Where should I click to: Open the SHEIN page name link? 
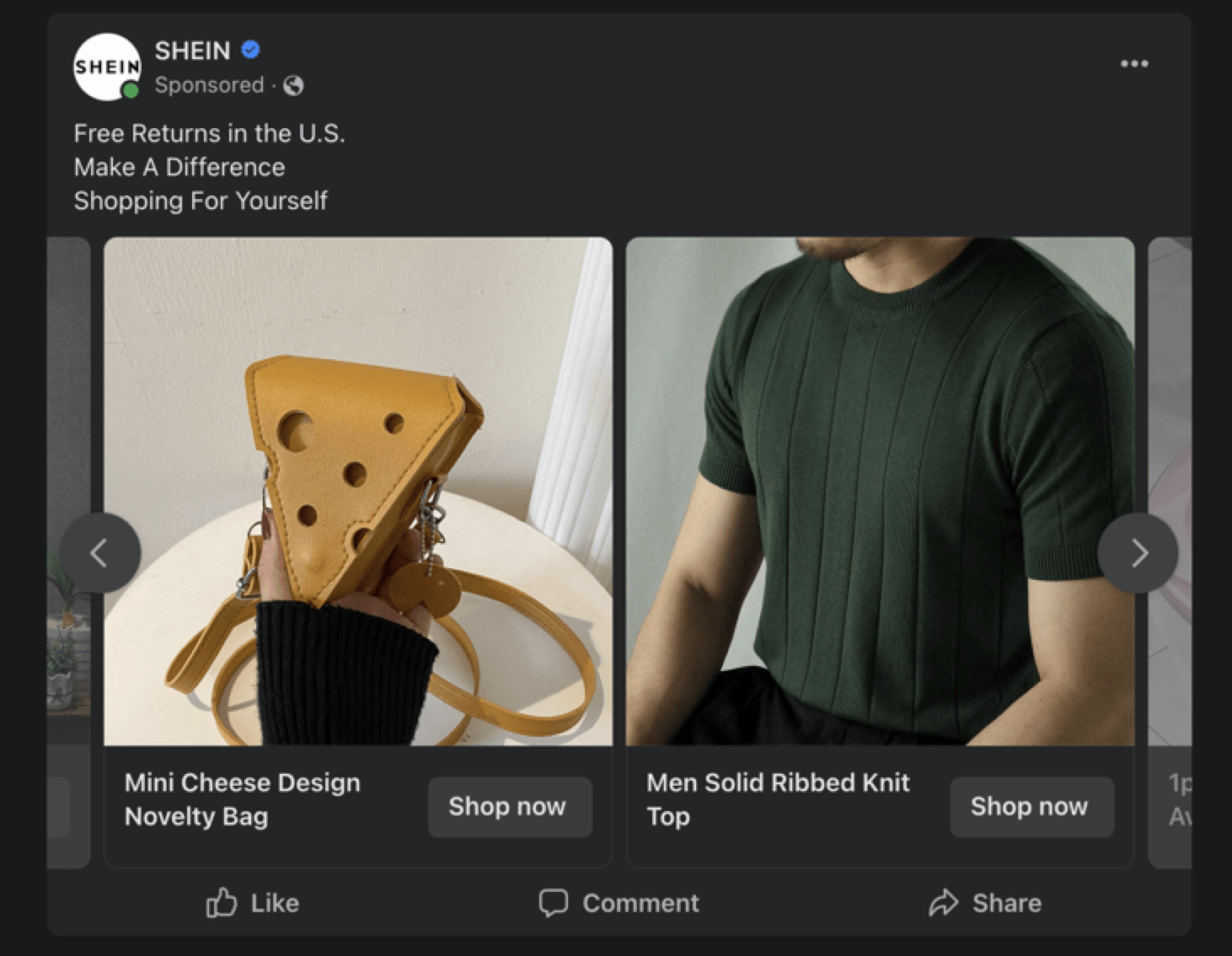click(x=192, y=51)
